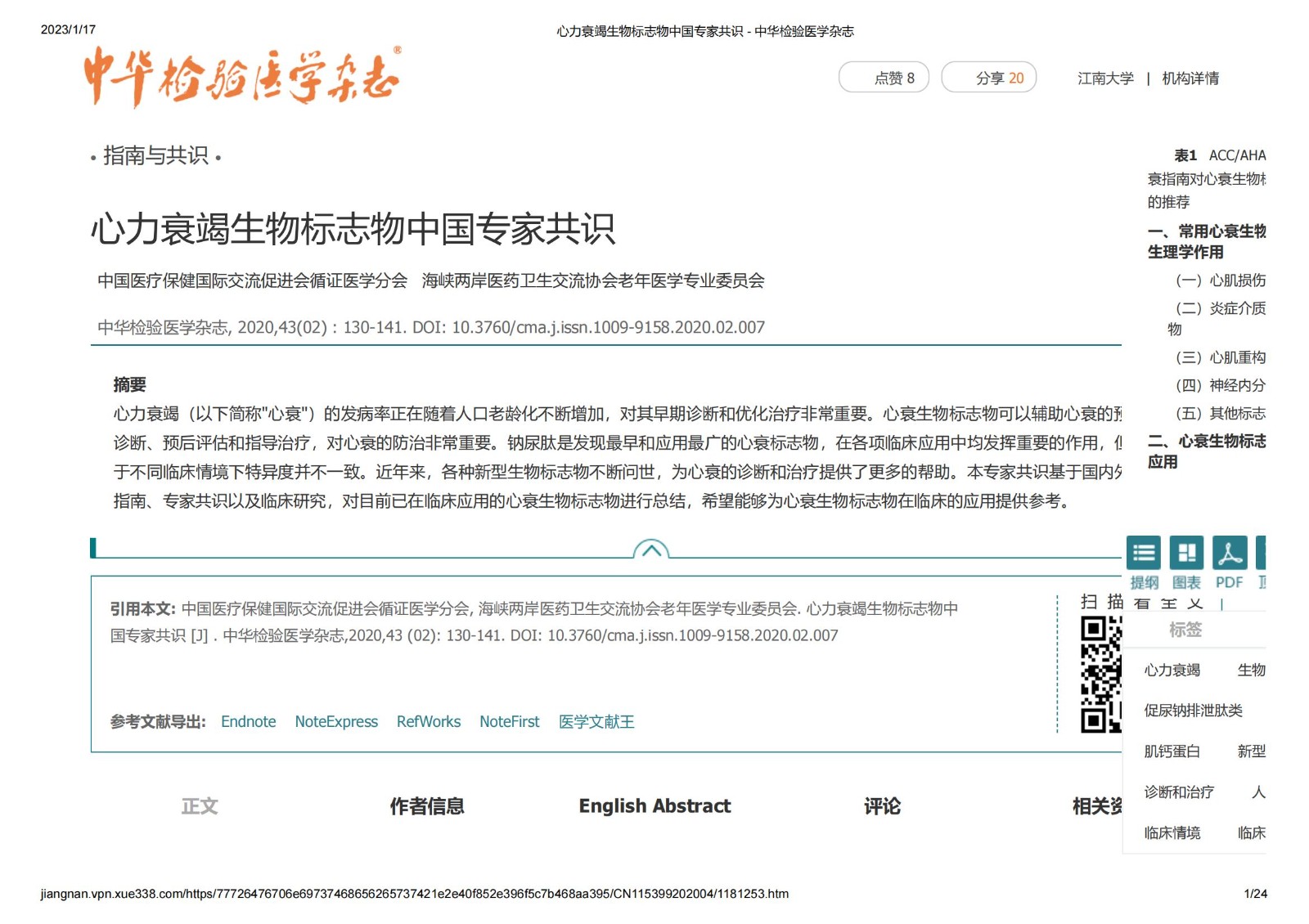Collapse abstract with up chevron
Viewport: 1309px width, 924px height.
tap(651, 549)
